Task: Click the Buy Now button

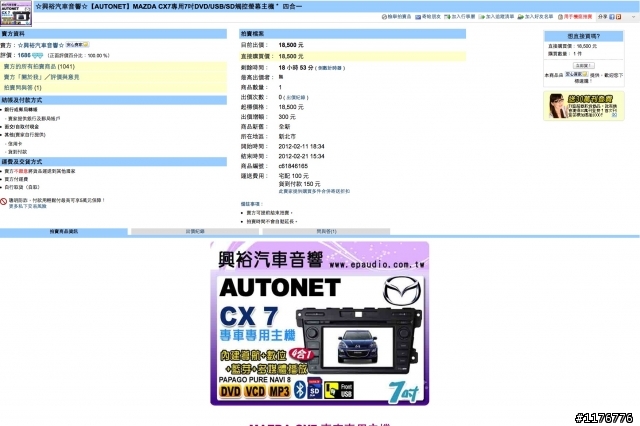Action: click(x=583, y=65)
